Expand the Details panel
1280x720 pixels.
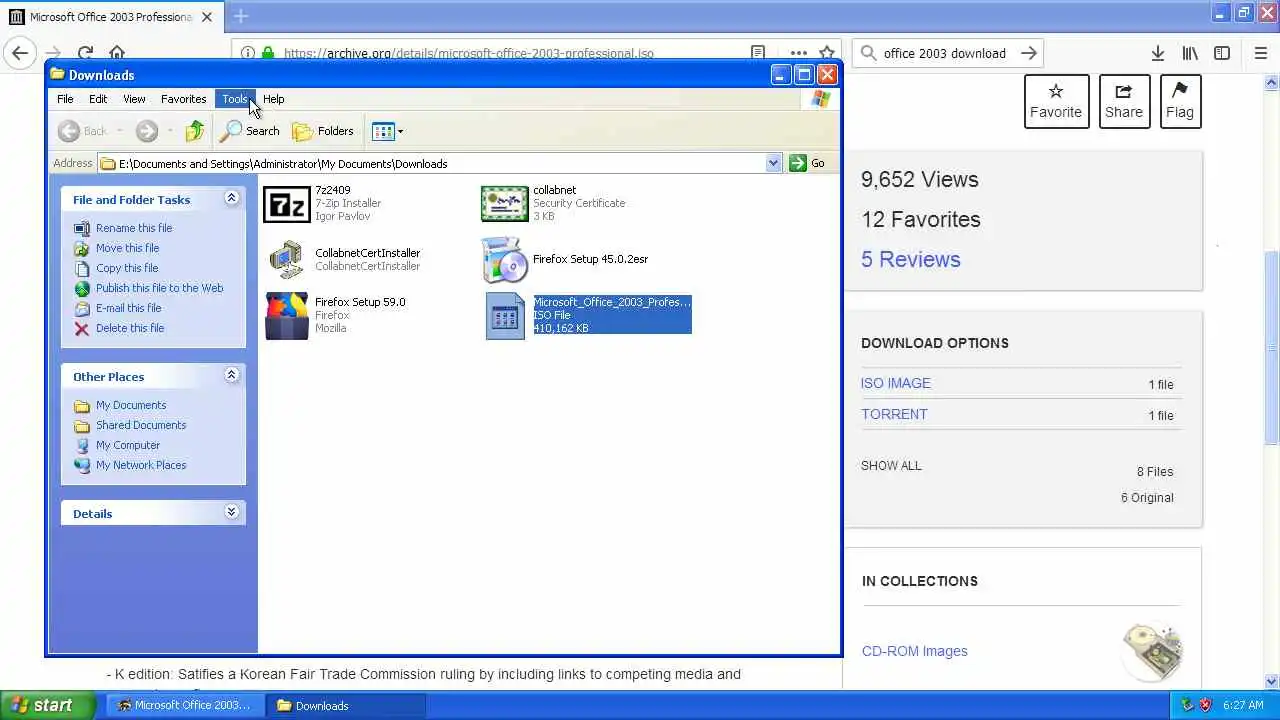[231, 512]
